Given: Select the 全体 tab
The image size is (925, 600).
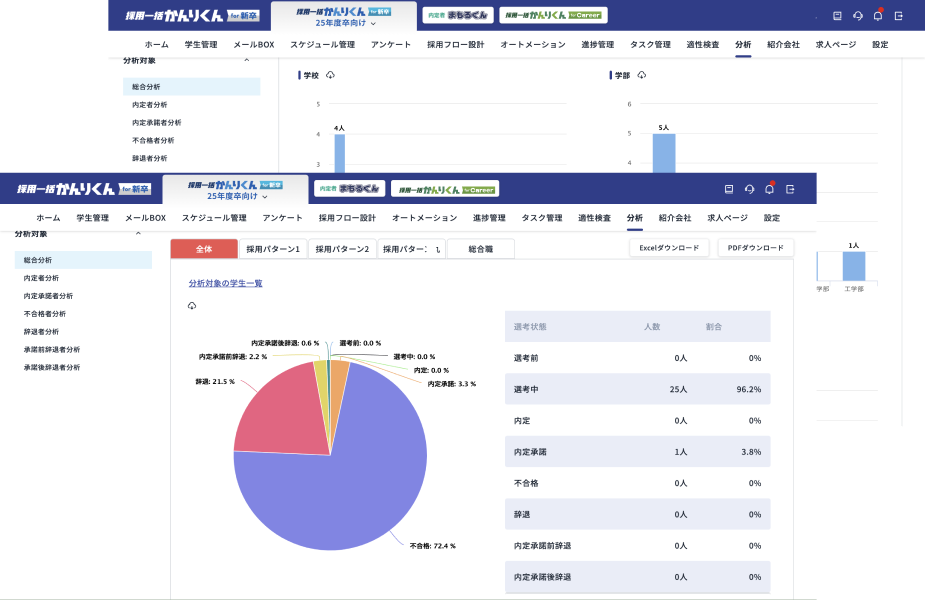Looking at the screenshot, I should click(x=204, y=249).
